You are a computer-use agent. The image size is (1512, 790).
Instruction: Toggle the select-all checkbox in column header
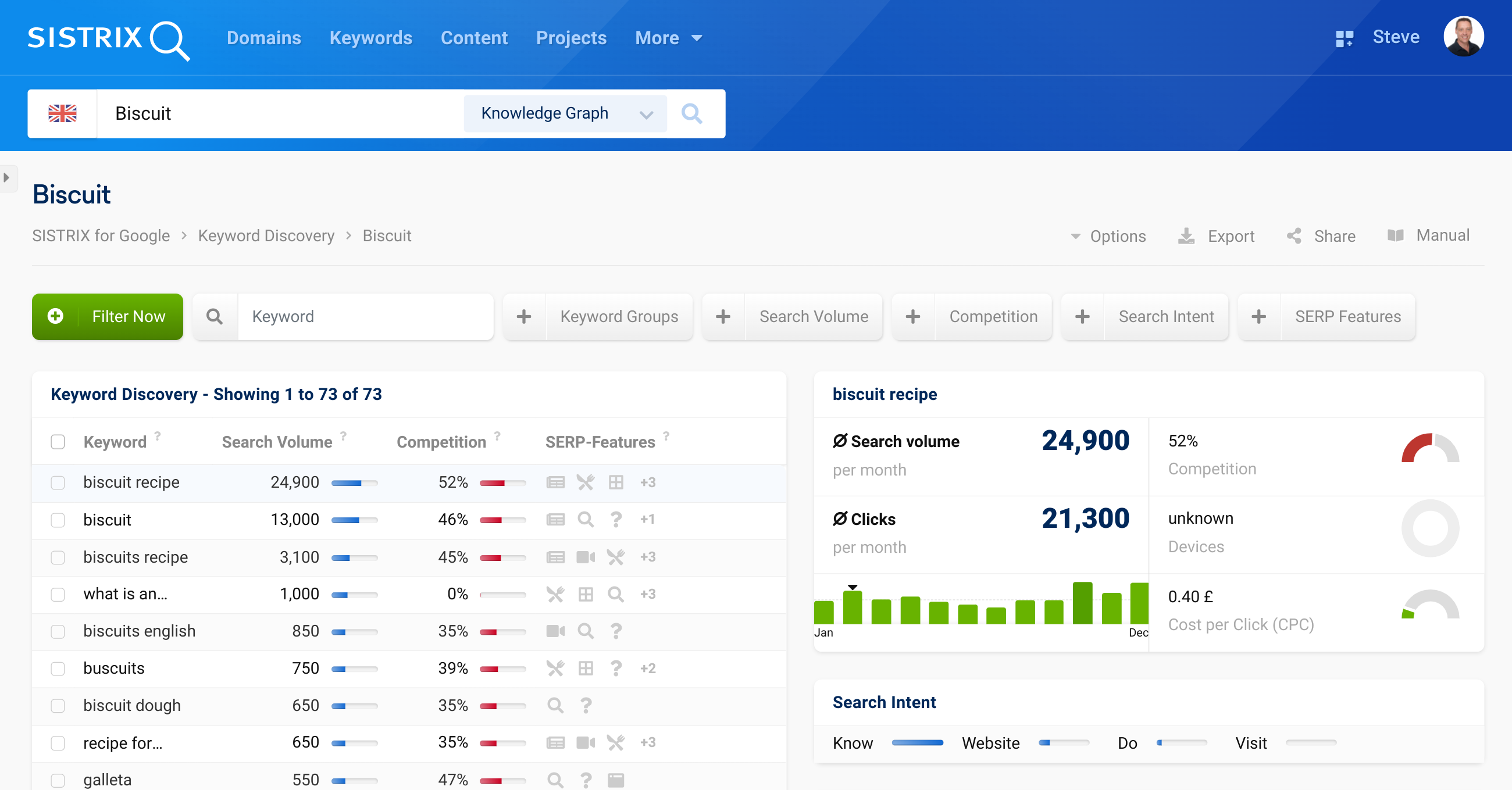click(57, 442)
